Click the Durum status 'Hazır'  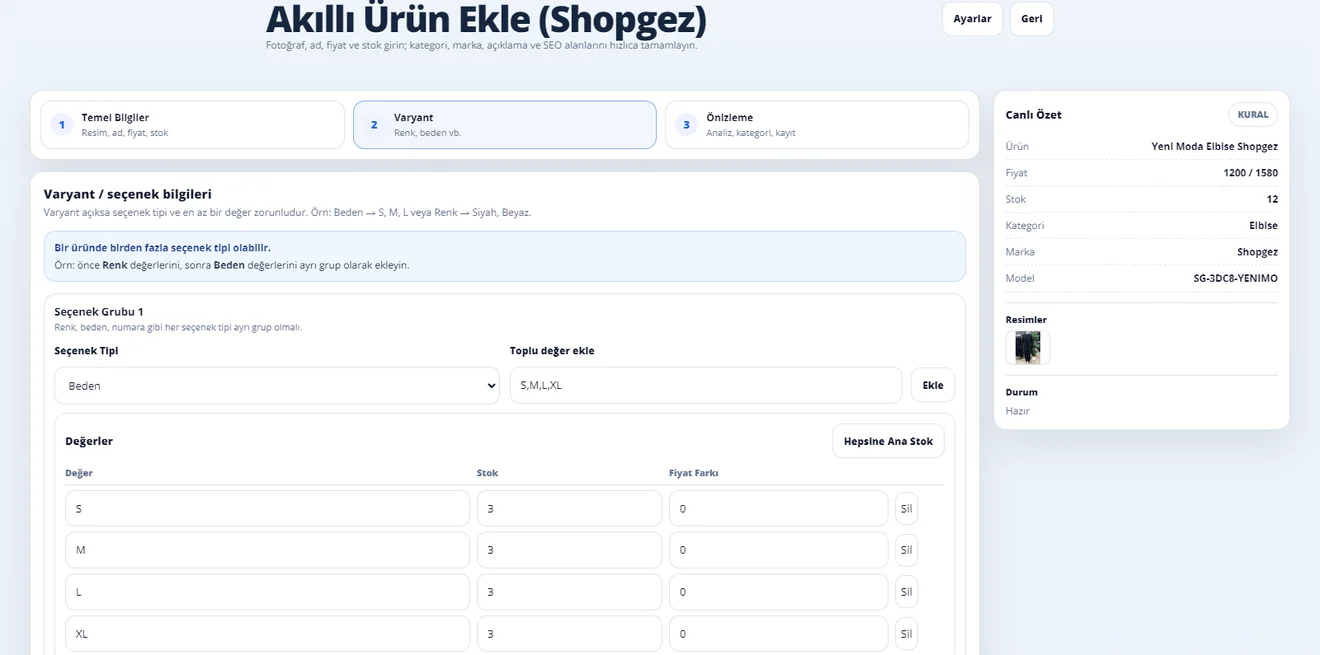click(x=1017, y=411)
